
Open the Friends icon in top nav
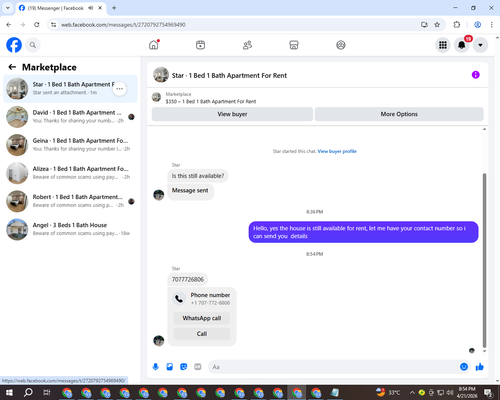pyautogui.click(x=247, y=45)
